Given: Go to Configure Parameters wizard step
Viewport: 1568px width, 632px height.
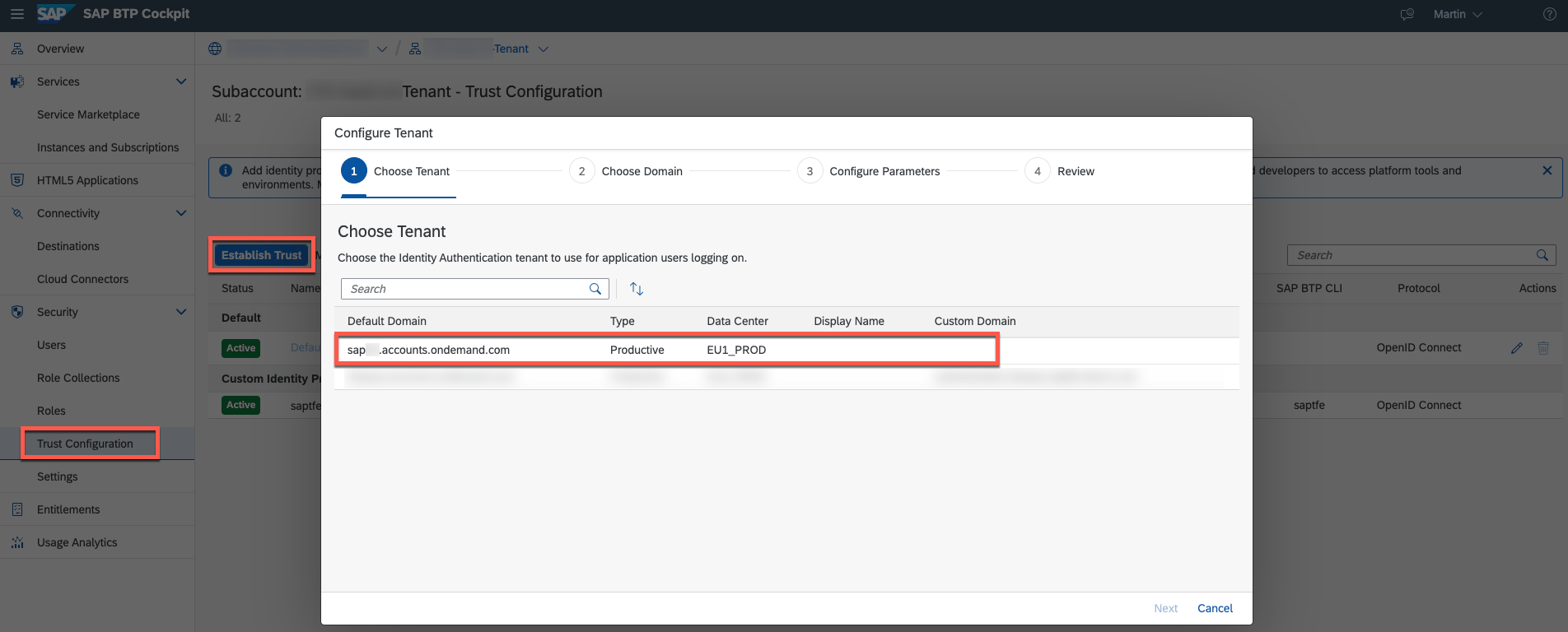Looking at the screenshot, I should point(869,171).
